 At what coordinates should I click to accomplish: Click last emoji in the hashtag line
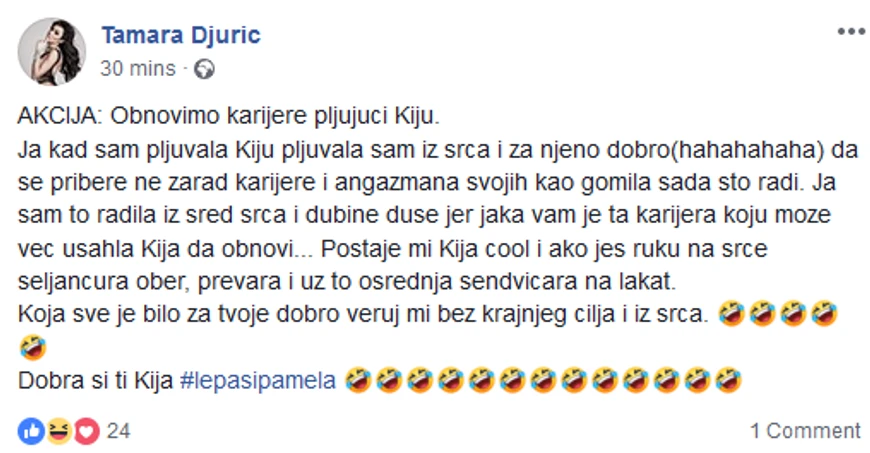point(728,381)
